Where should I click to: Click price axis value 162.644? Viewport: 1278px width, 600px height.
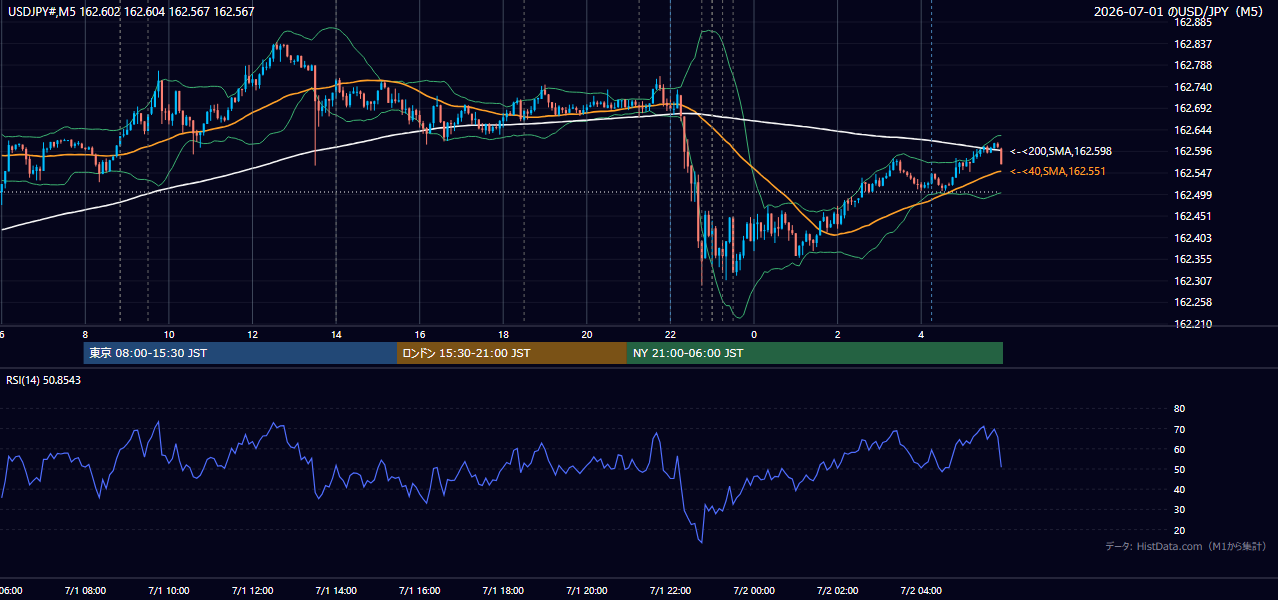(1192, 130)
